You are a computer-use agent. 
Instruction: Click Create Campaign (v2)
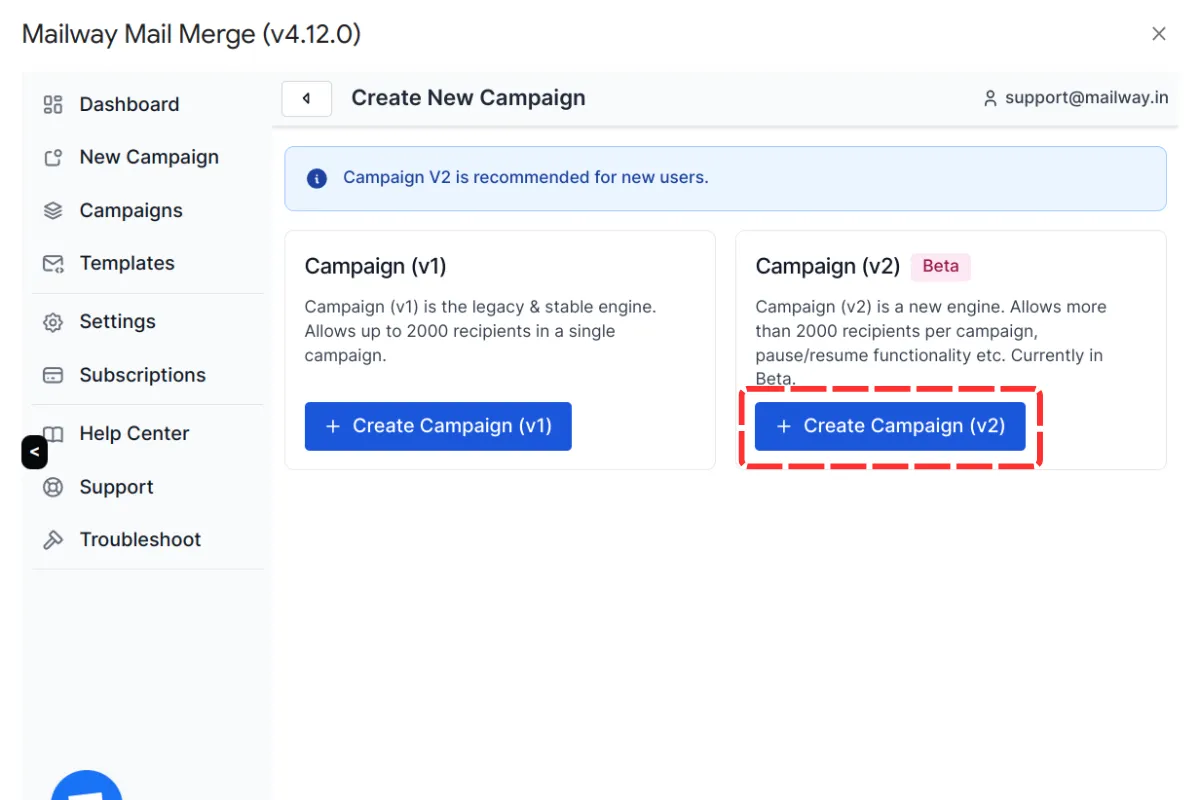(x=890, y=425)
